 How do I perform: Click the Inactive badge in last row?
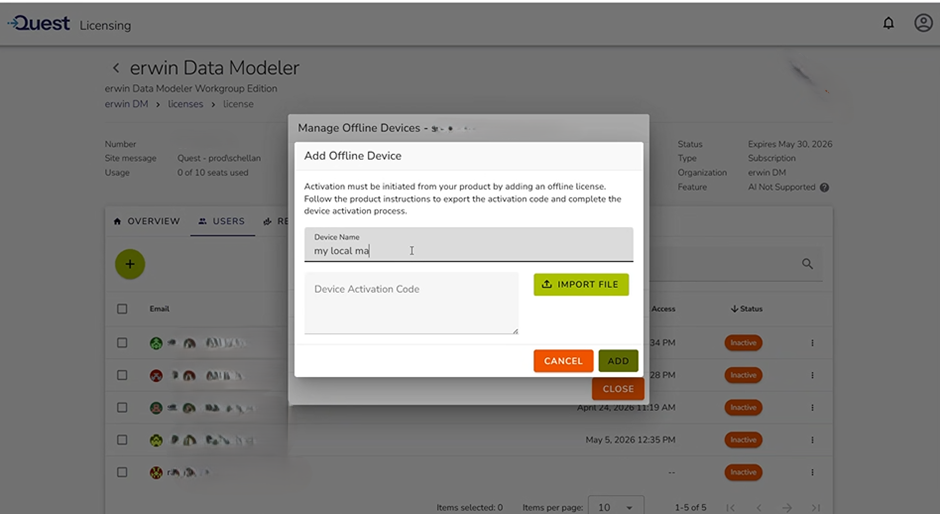[743, 473]
